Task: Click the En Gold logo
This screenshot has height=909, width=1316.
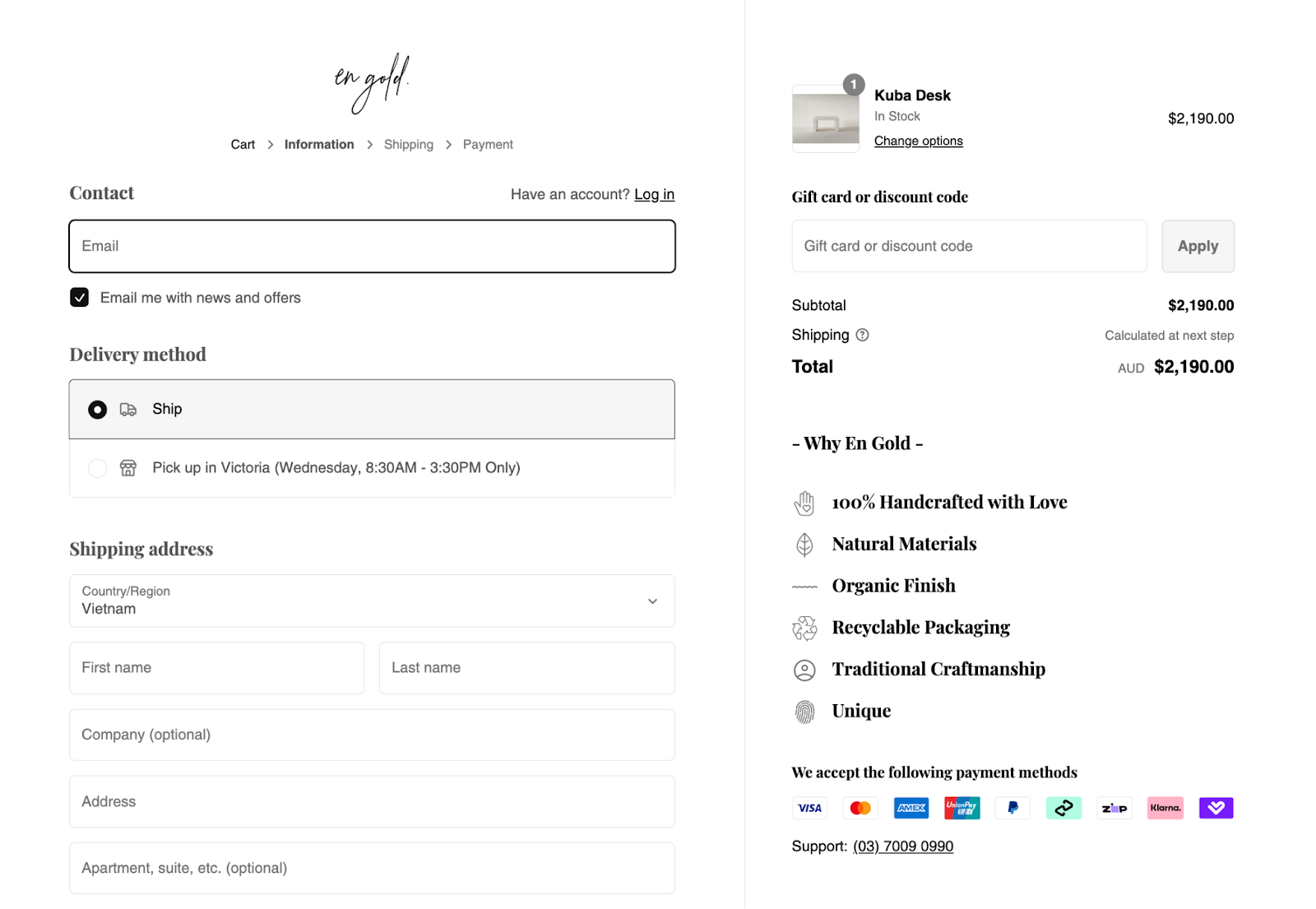Action: coord(372,83)
